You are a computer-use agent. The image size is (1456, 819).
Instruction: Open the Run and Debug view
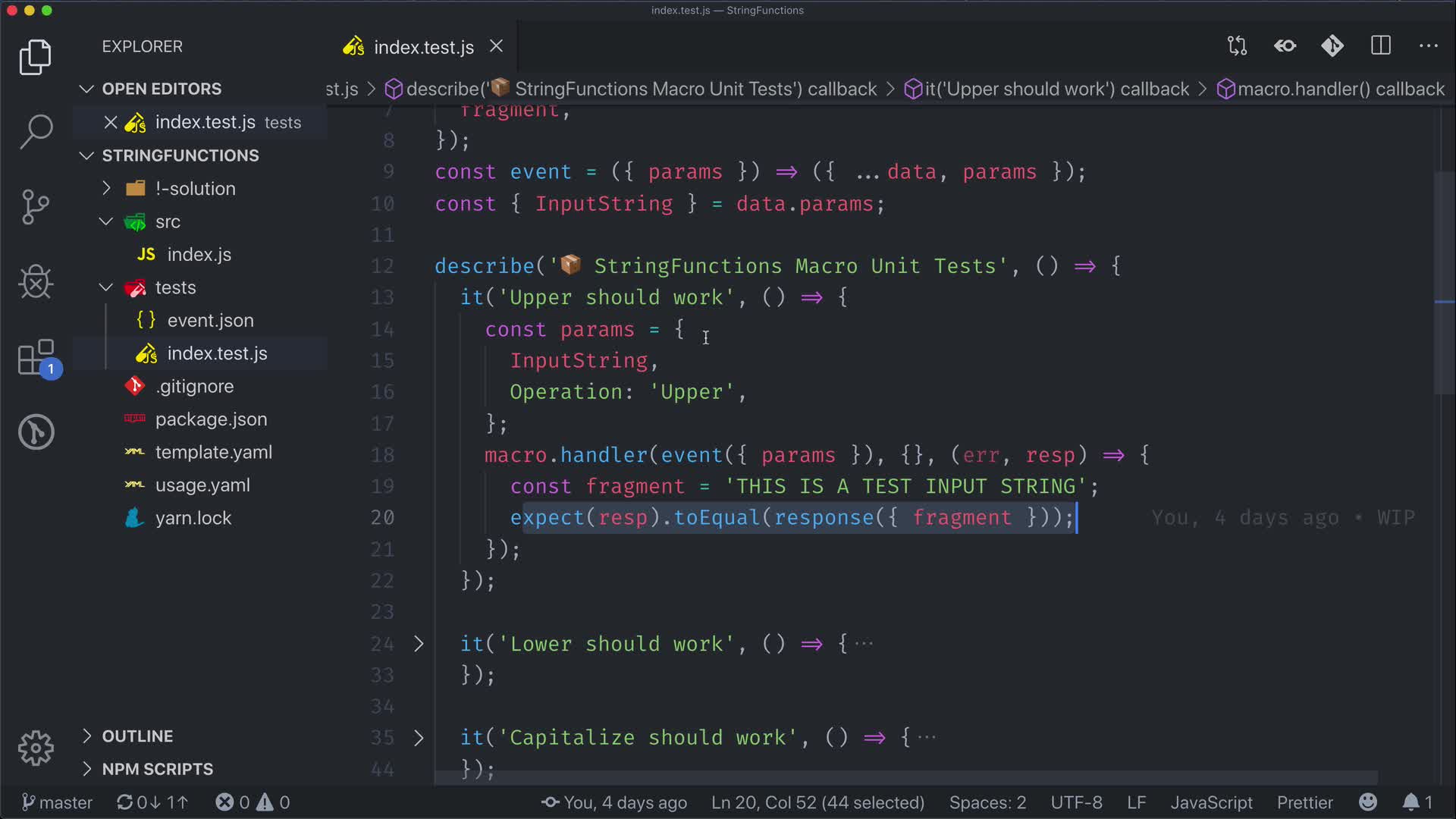(x=36, y=282)
